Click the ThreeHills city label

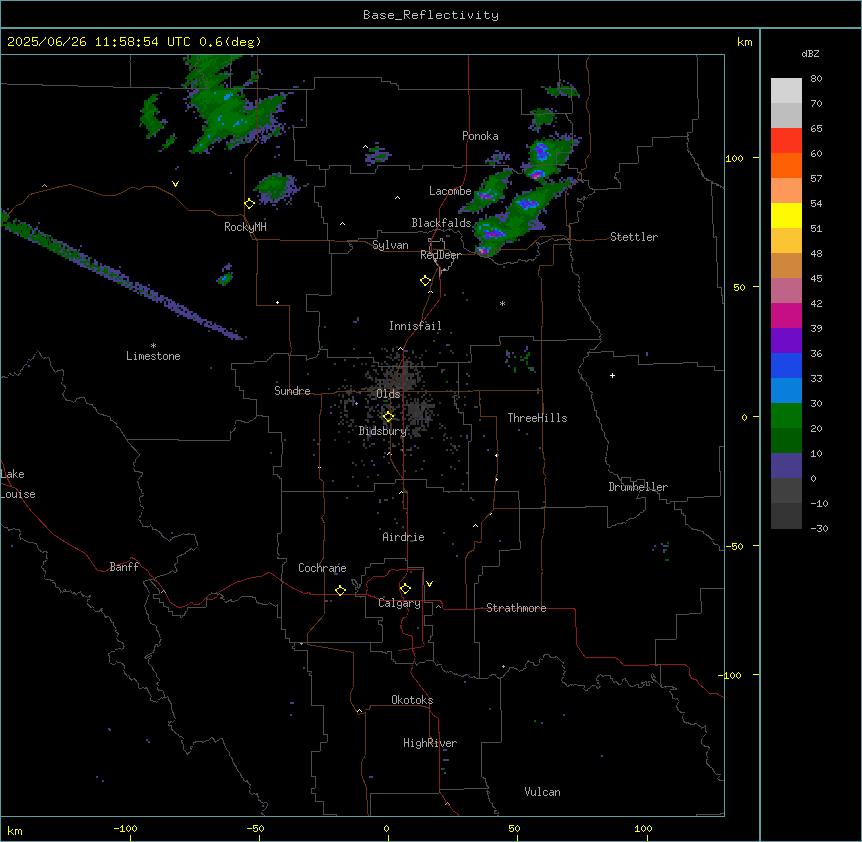click(537, 418)
